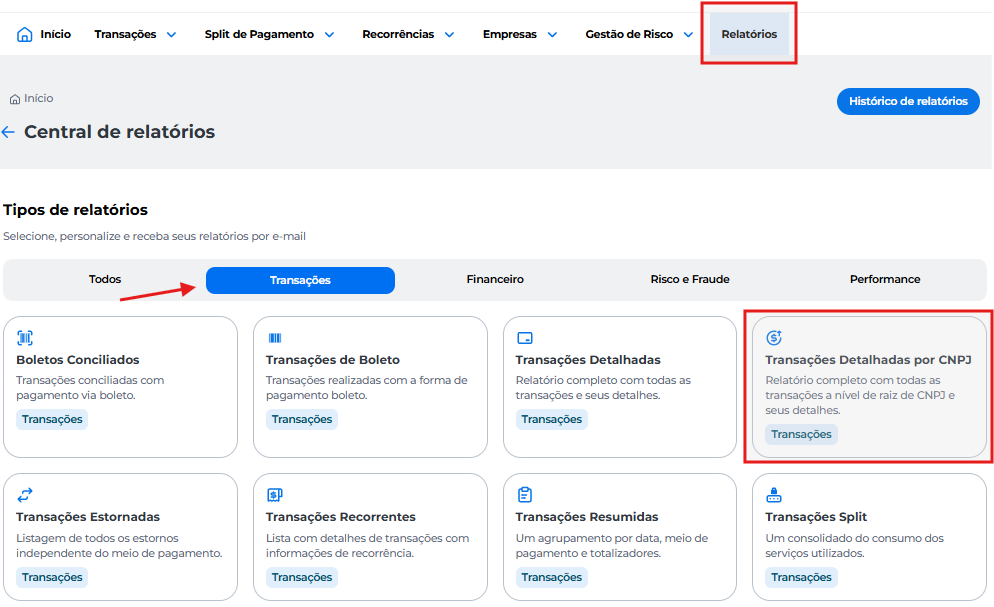Click the money icon on Transações Recorrentes card
The image size is (994, 607).
[274, 495]
